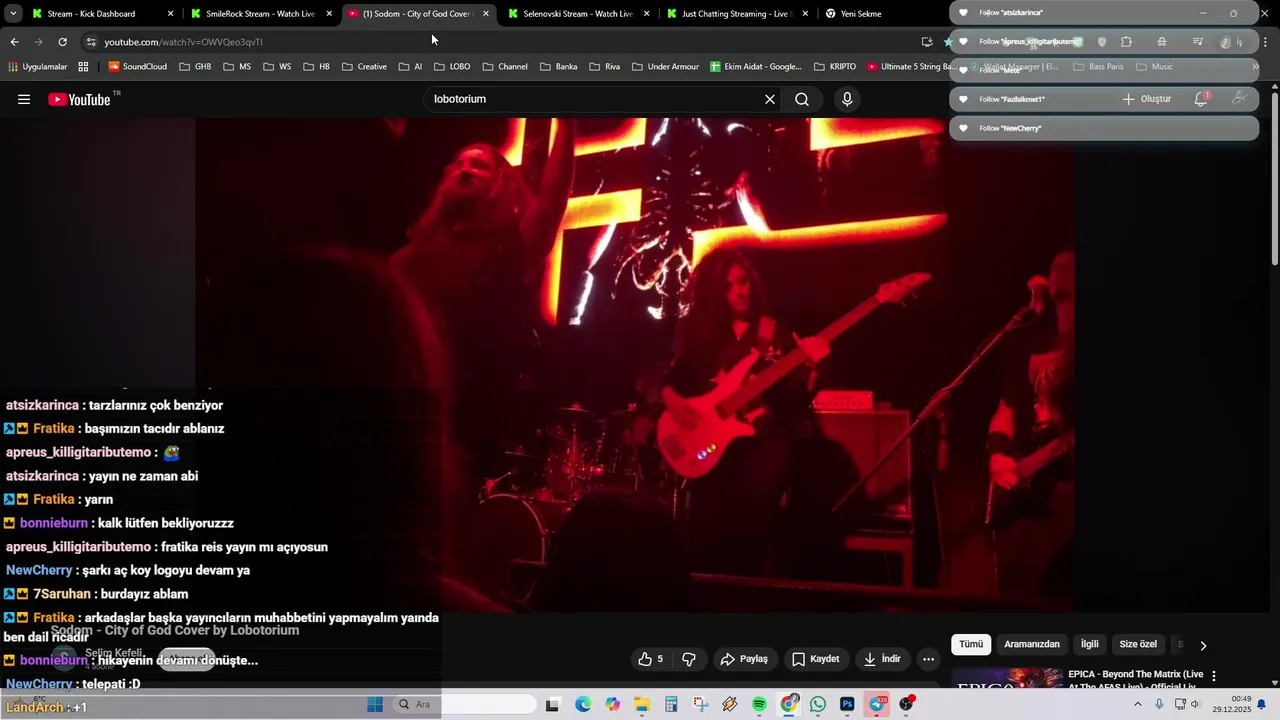Image resolution: width=1280 pixels, height=720 pixels.
Task: Open the Creative bookmarks folder
Action: pyautogui.click(x=364, y=67)
